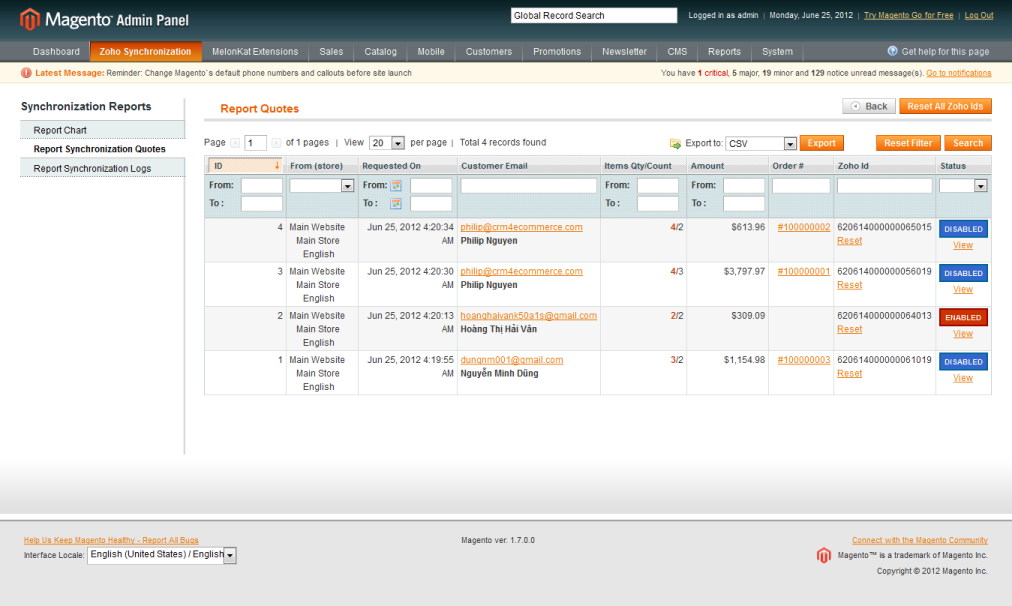
Task: Click the footer Magento logo icon
Action: [824, 555]
